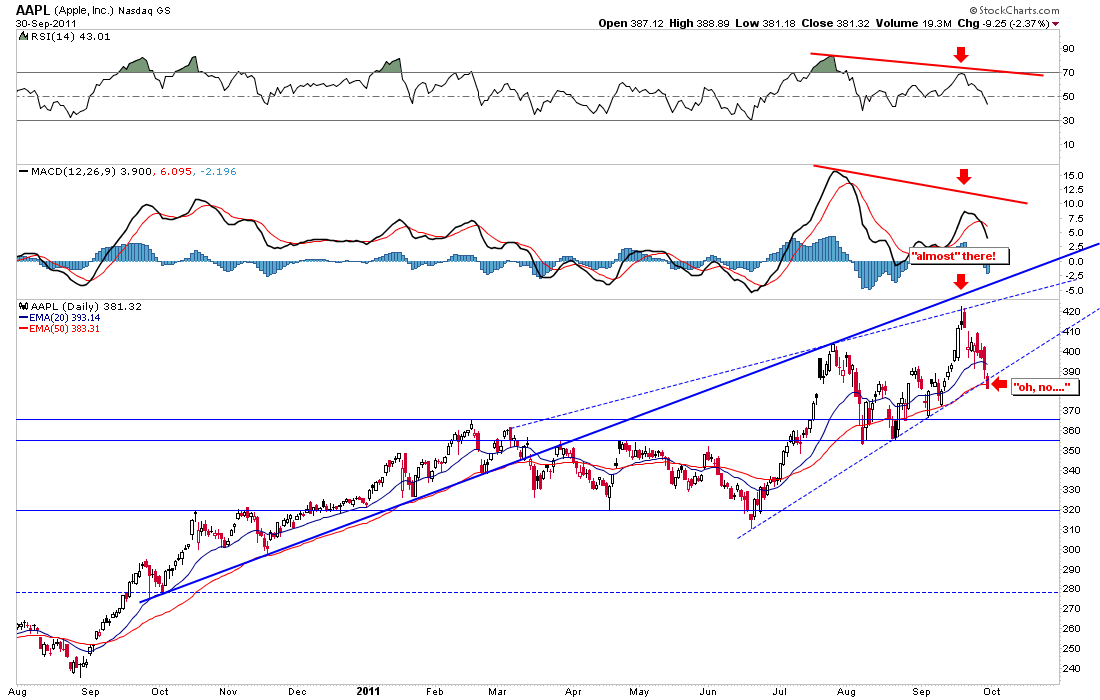Click the 320 price axis label
The width and height of the screenshot is (1100, 700).
click(x=1071, y=510)
